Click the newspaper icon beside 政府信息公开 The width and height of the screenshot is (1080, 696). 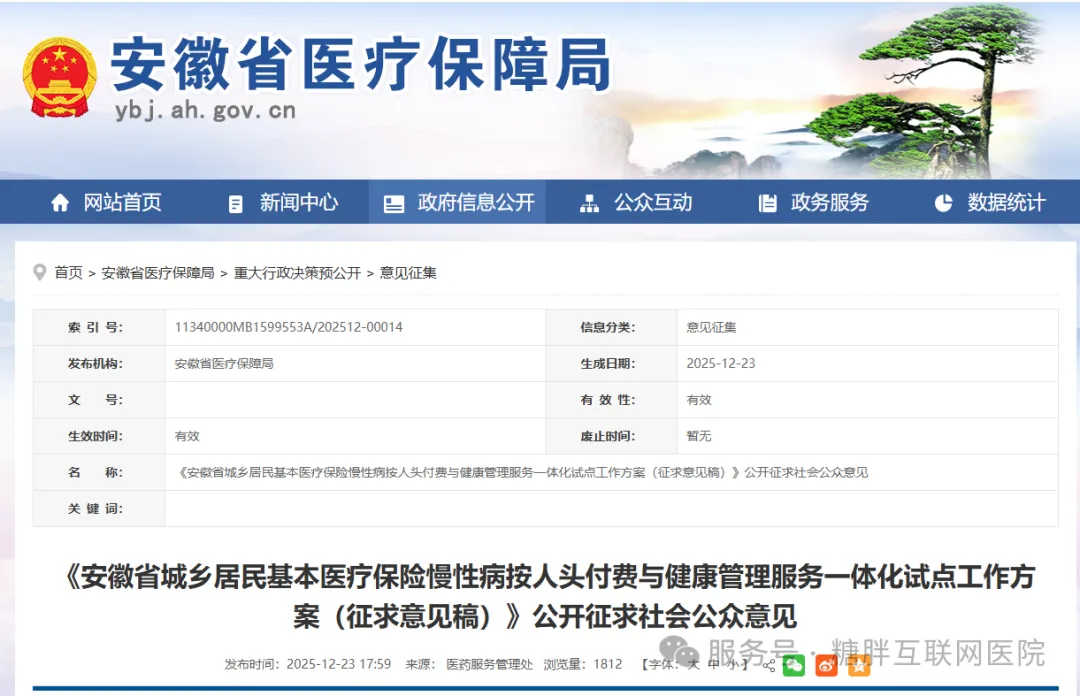tap(393, 204)
